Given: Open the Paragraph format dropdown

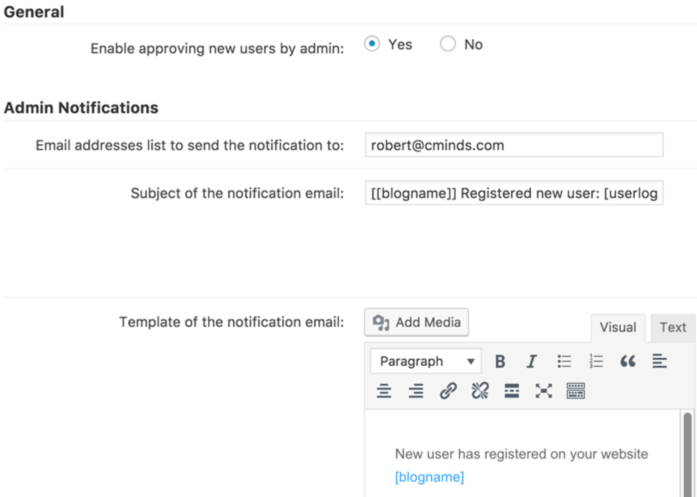Looking at the screenshot, I should [426, 362].
